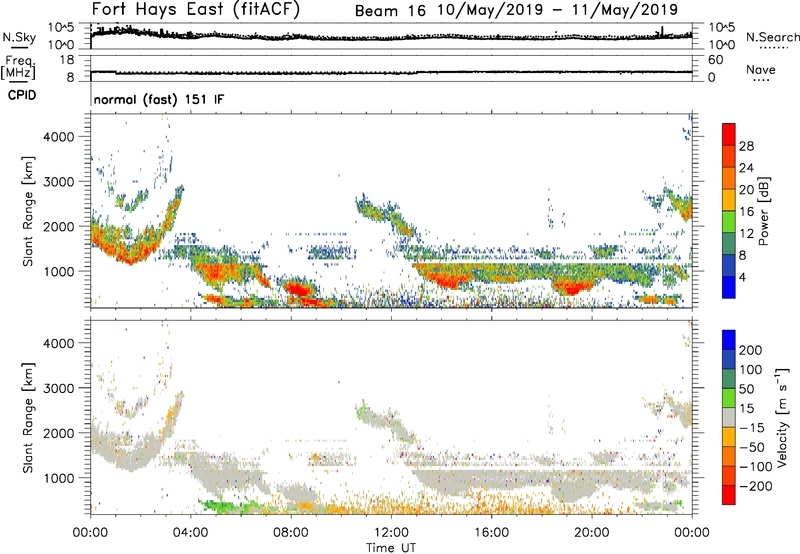Image resolution: width=800 pixels, height=554 pixels.
Task: Click the "Time UT" axis title
Action: tap(391, 548)
